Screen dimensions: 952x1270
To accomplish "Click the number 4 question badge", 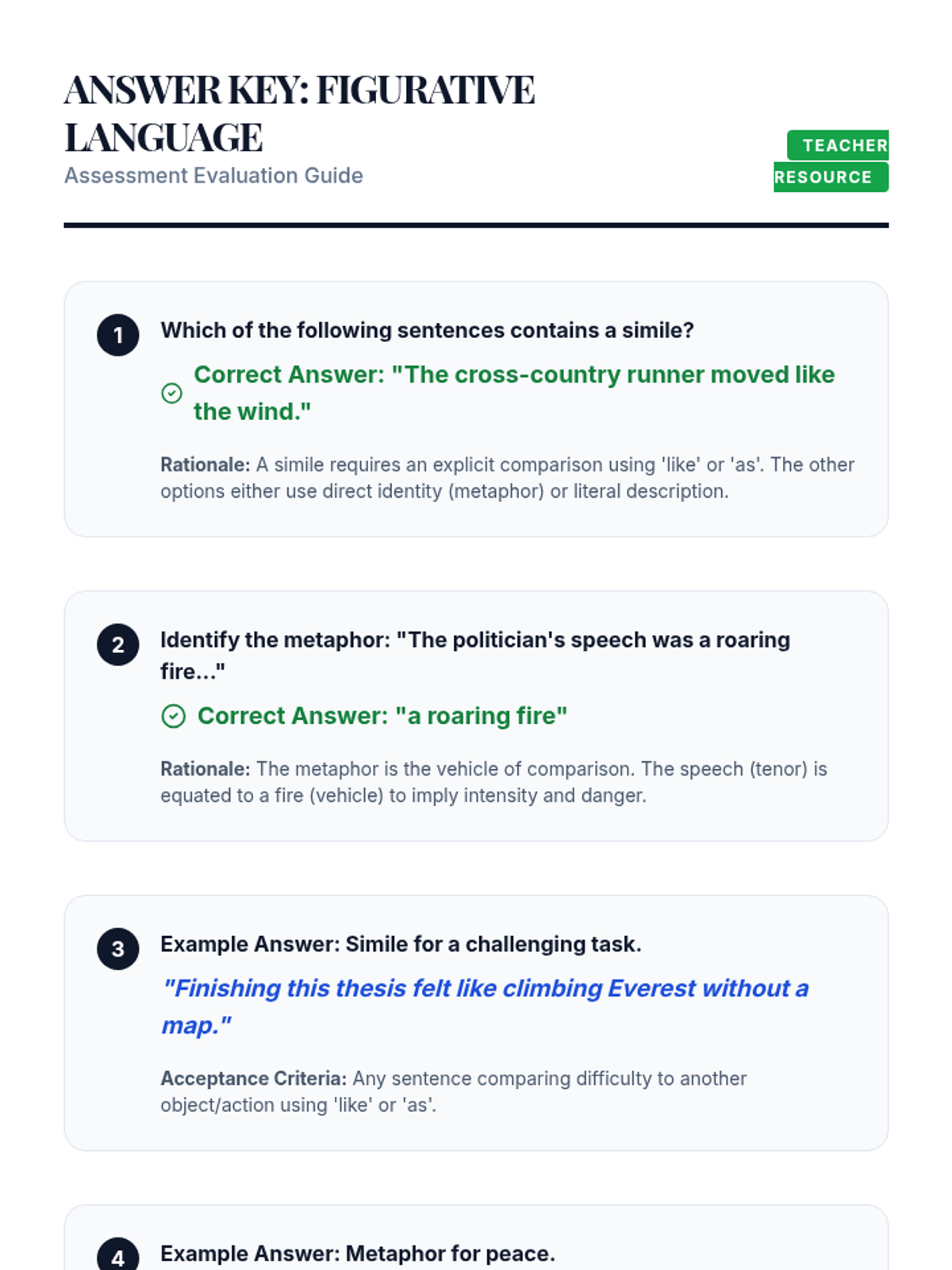I will pyautogui.click(x=118, y=1256).
